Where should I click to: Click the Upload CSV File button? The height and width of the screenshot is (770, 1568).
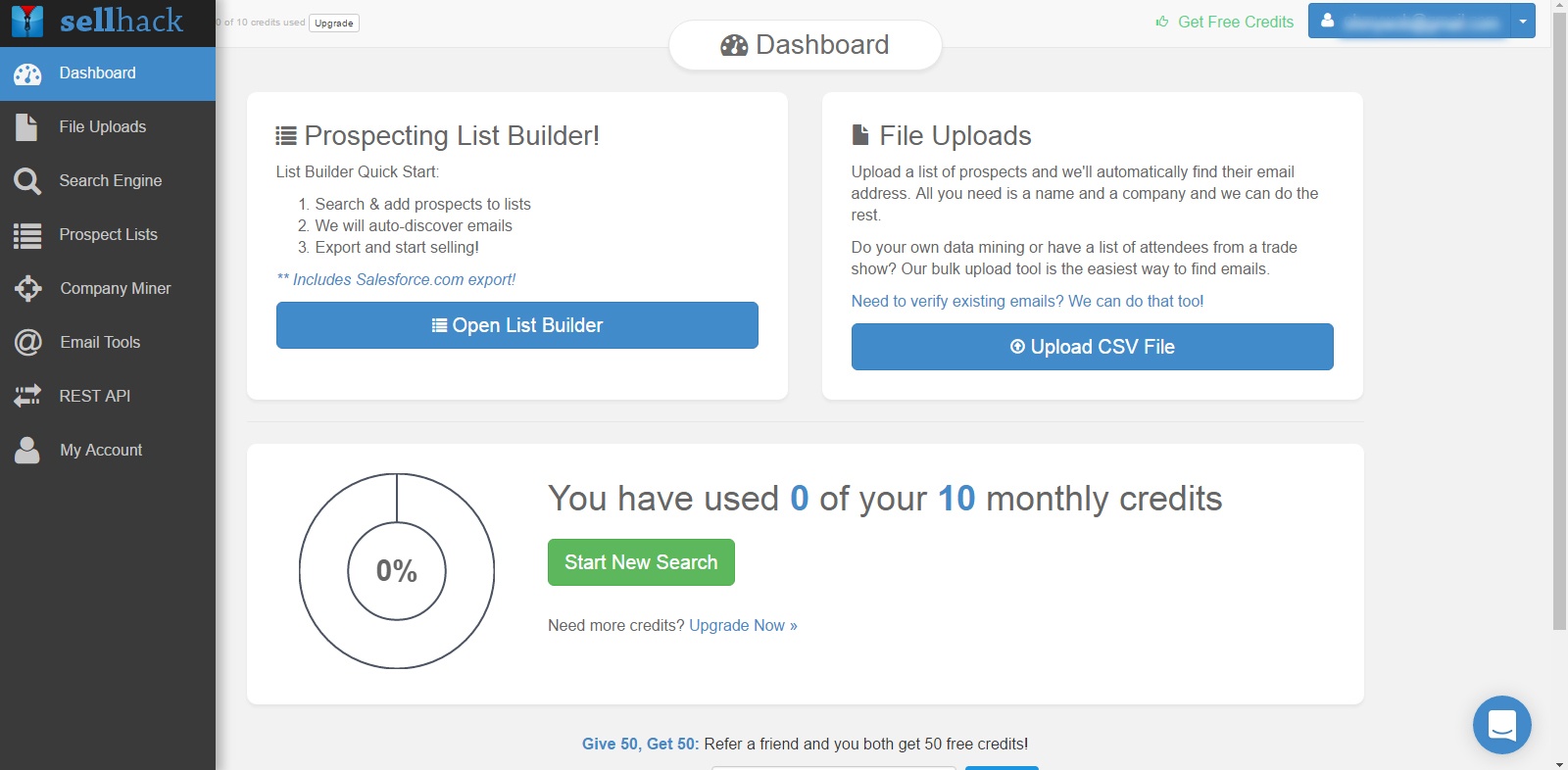[x=1093, y=347]
